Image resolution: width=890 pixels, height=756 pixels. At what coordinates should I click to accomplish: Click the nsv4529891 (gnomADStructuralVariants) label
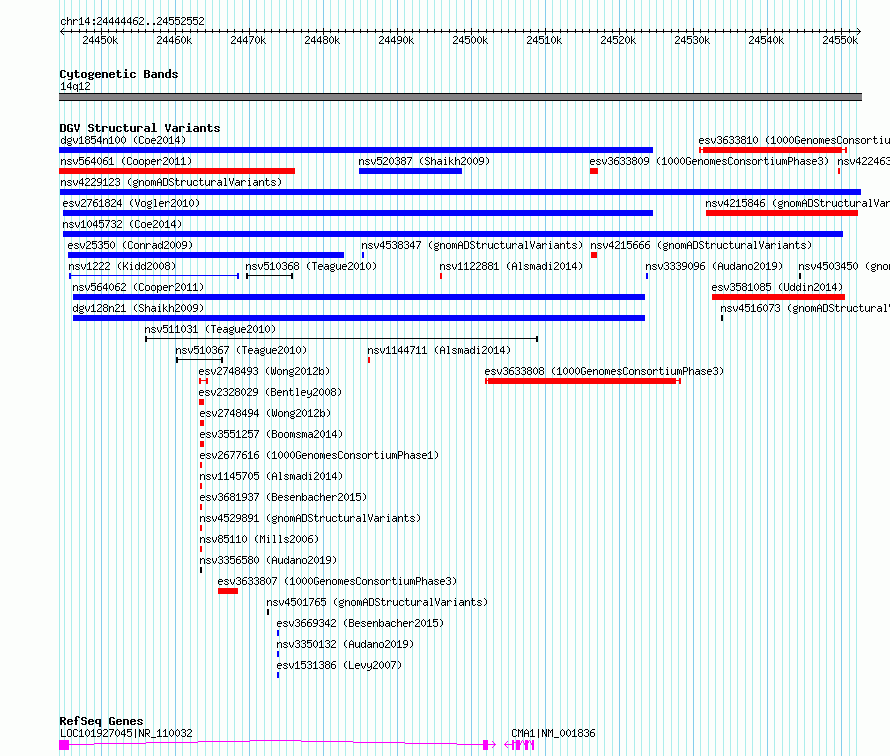[x=310, y=518]
